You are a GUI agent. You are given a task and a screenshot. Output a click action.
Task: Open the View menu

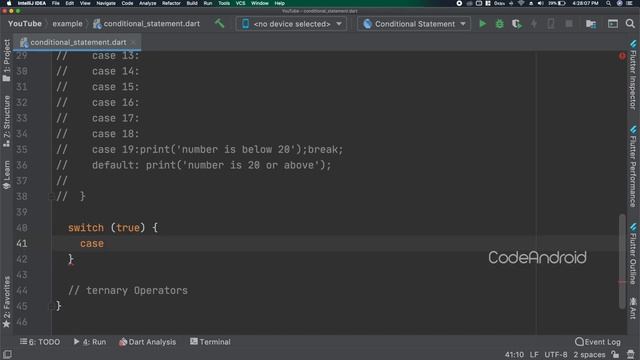pos(85,3)
